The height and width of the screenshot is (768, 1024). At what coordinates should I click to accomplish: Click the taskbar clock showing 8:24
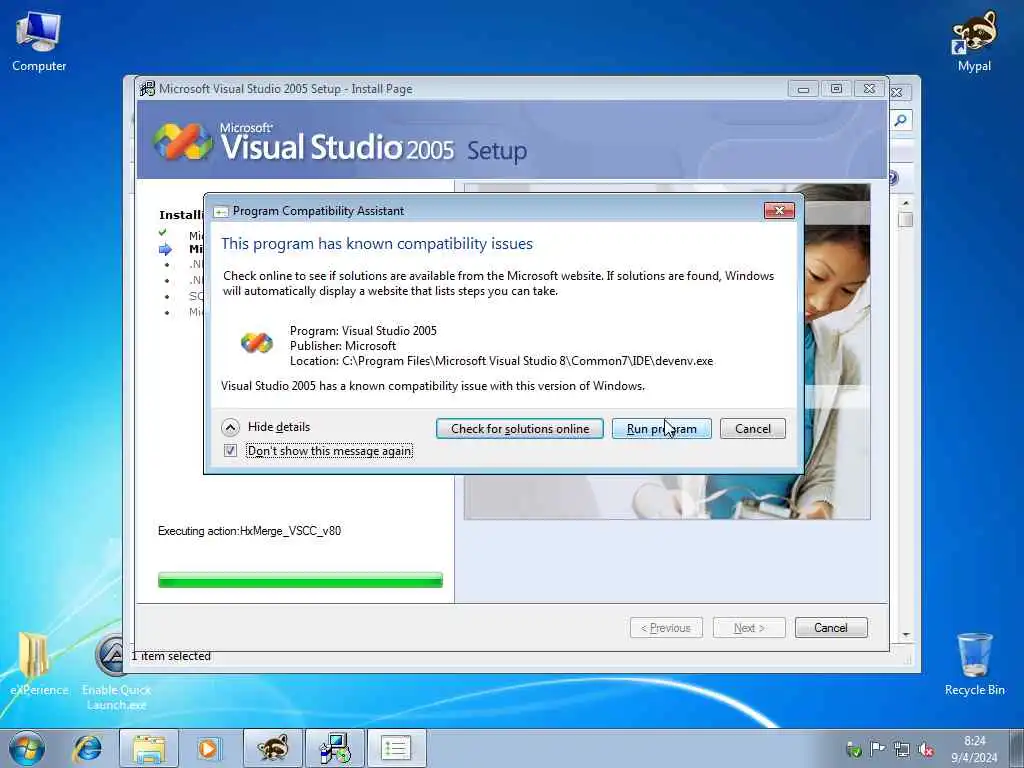[x=974, y=748]
